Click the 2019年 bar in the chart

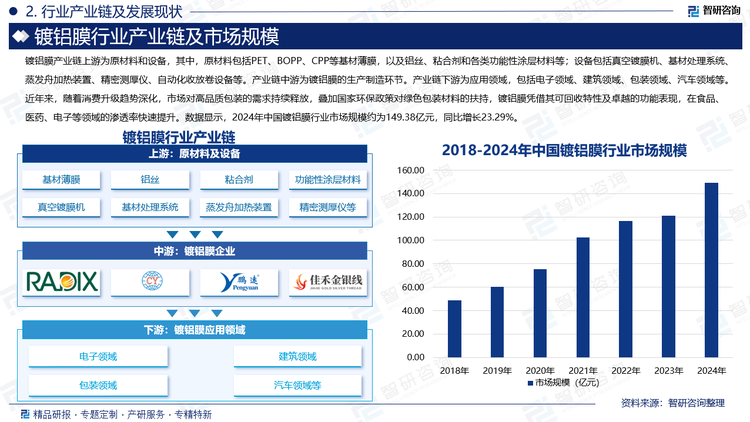click(497, 322)
